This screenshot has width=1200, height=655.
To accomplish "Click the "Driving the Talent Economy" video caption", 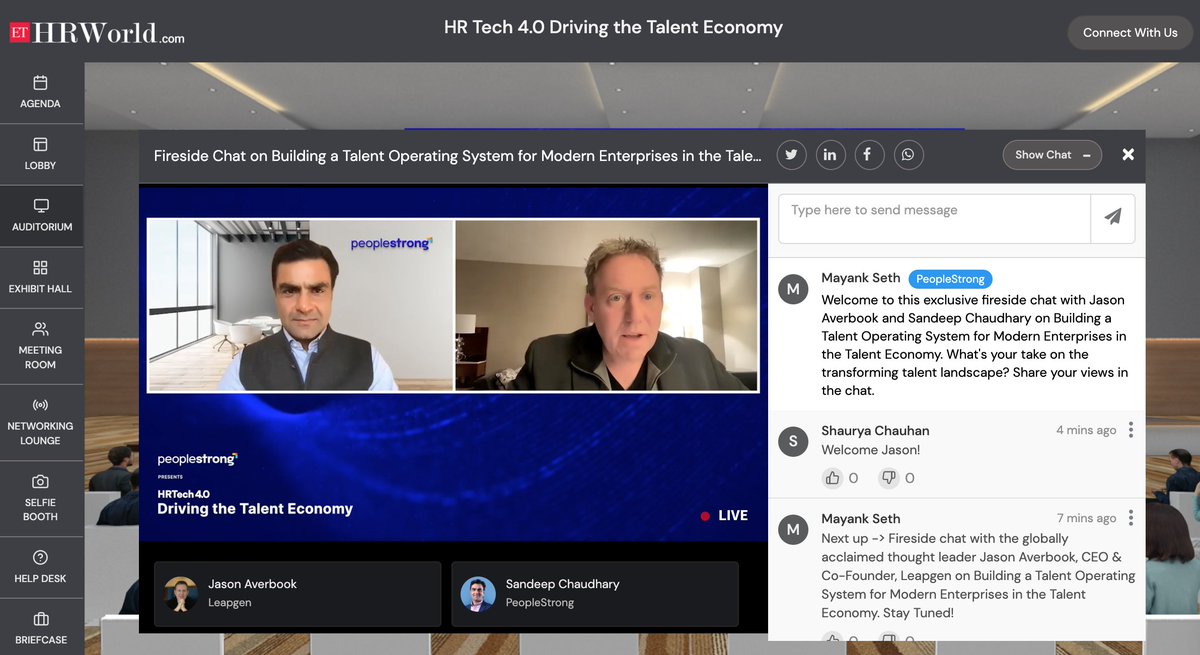I will point(255,509).
